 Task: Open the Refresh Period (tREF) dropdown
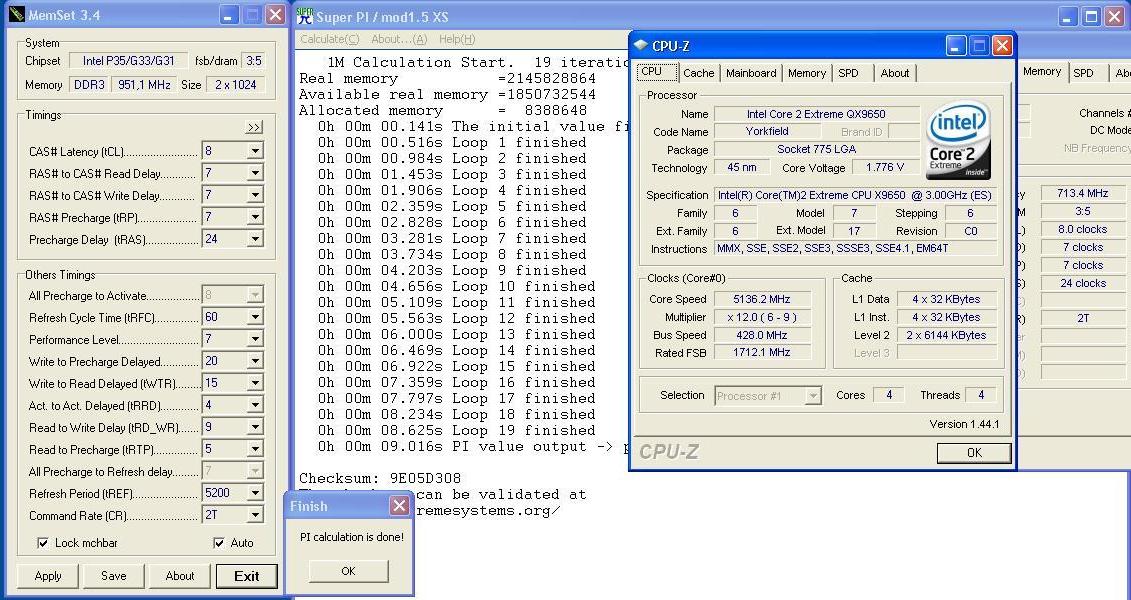(255, 493)
